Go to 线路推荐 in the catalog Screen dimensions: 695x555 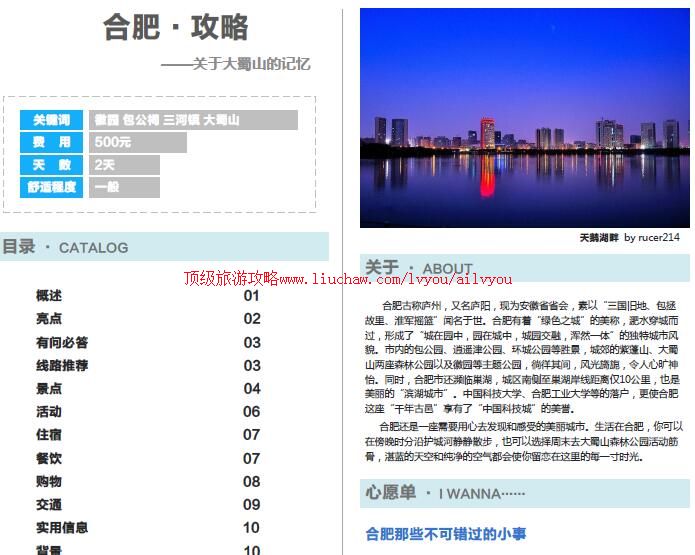[62, 366]
